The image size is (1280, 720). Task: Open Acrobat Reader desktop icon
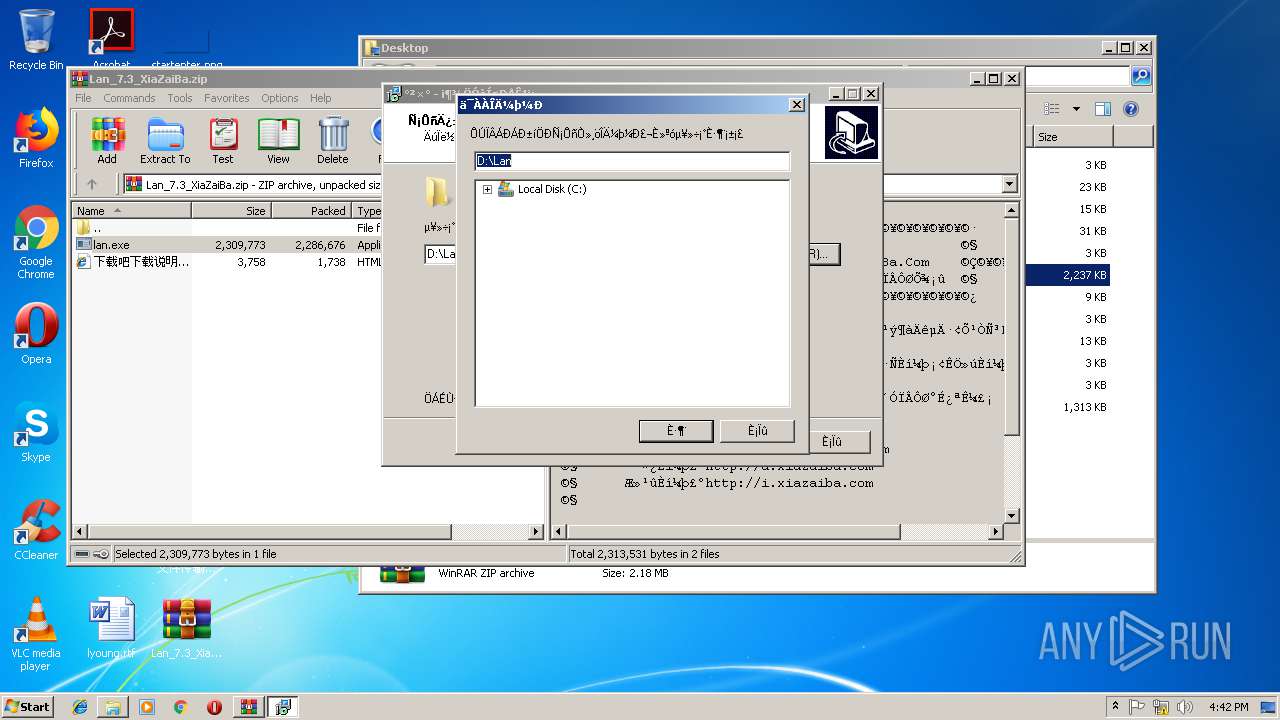pyautogui.click(x=111, y=40)
